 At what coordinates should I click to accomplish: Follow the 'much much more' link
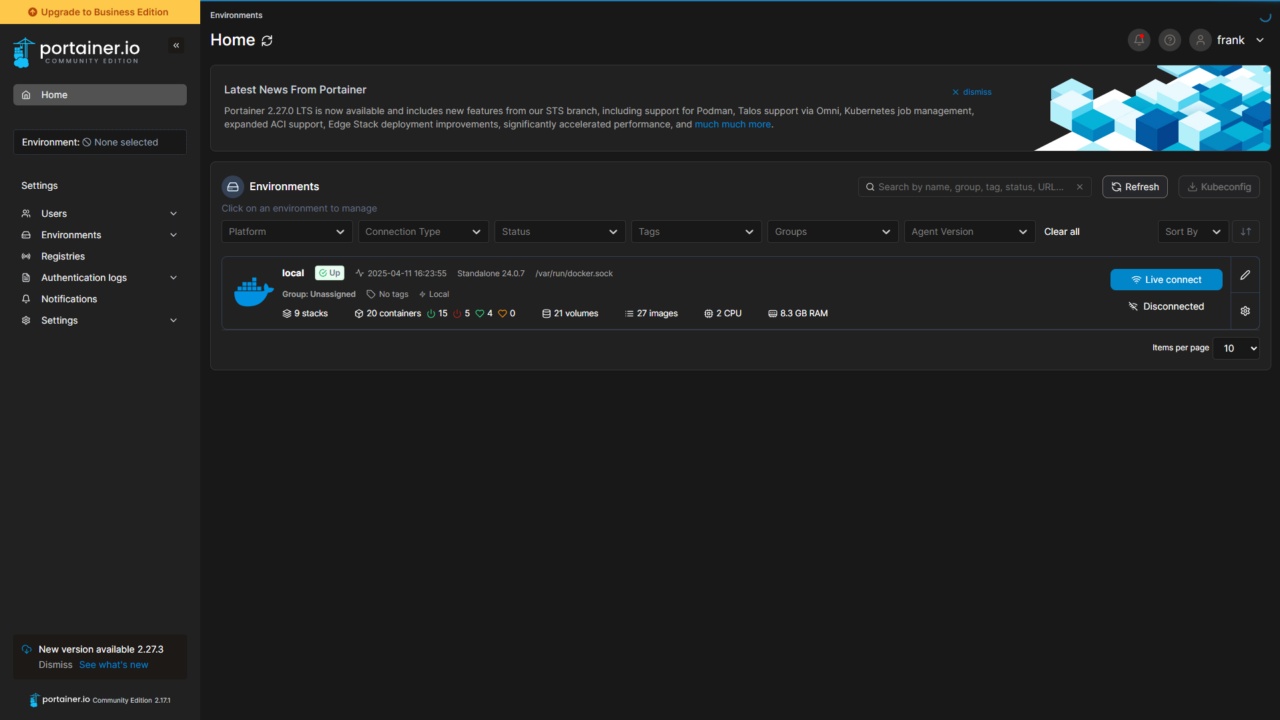(x=733, y=125)
